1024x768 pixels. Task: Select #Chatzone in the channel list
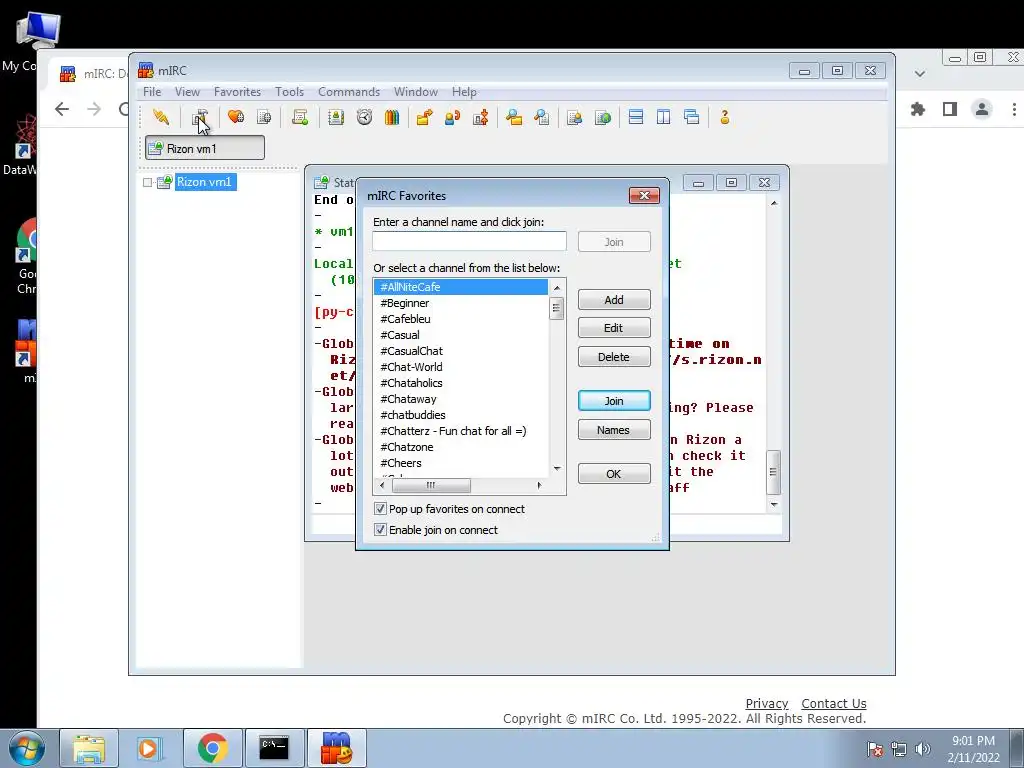coord(460,447)
